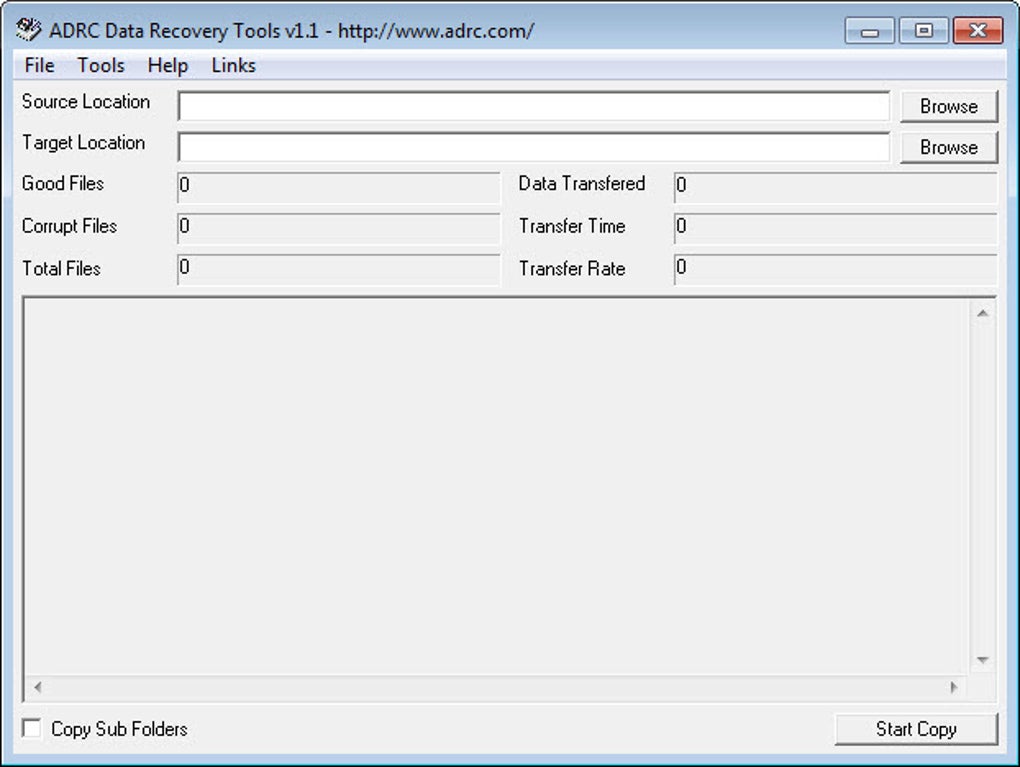Click the Start Copy button

(x=916, y=729)
